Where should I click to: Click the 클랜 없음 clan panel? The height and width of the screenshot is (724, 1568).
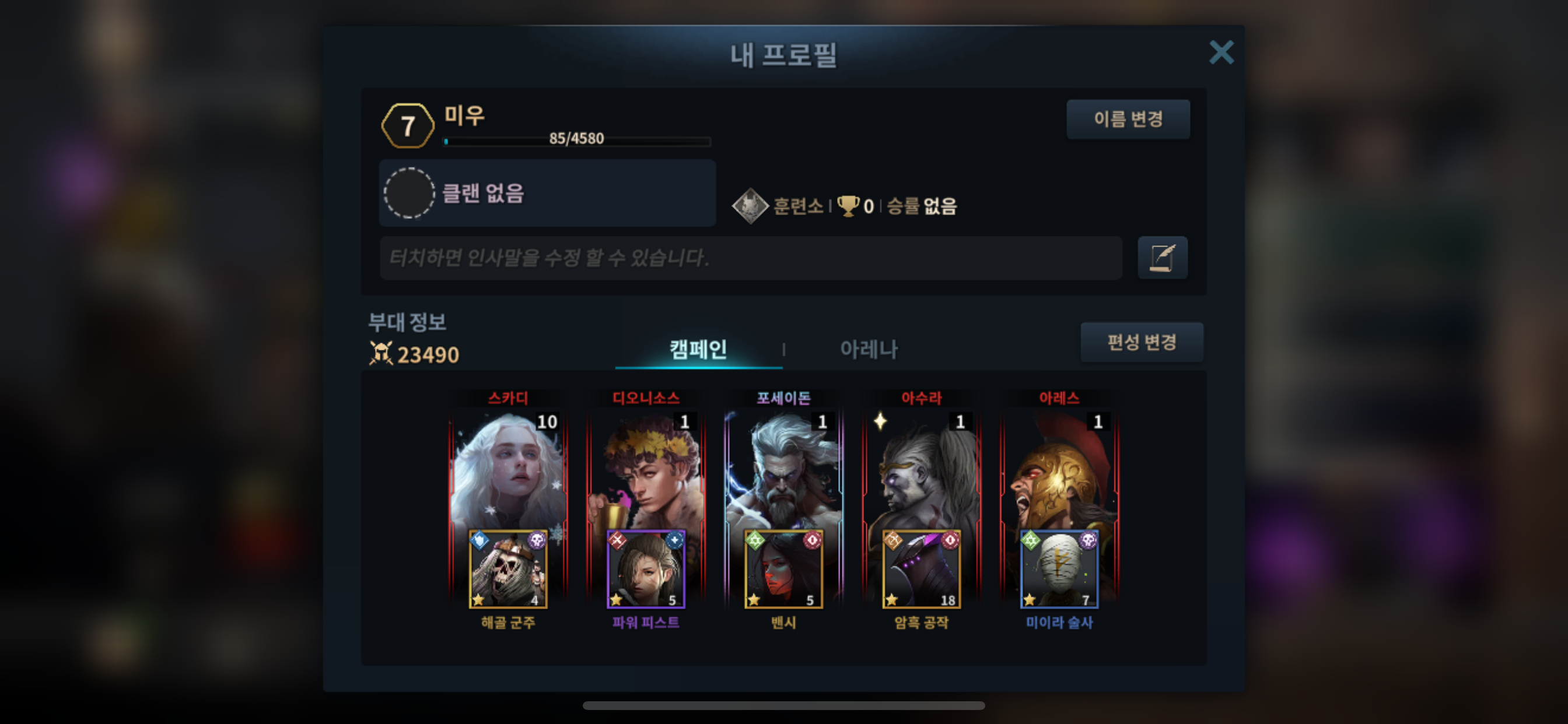[547, 193]
